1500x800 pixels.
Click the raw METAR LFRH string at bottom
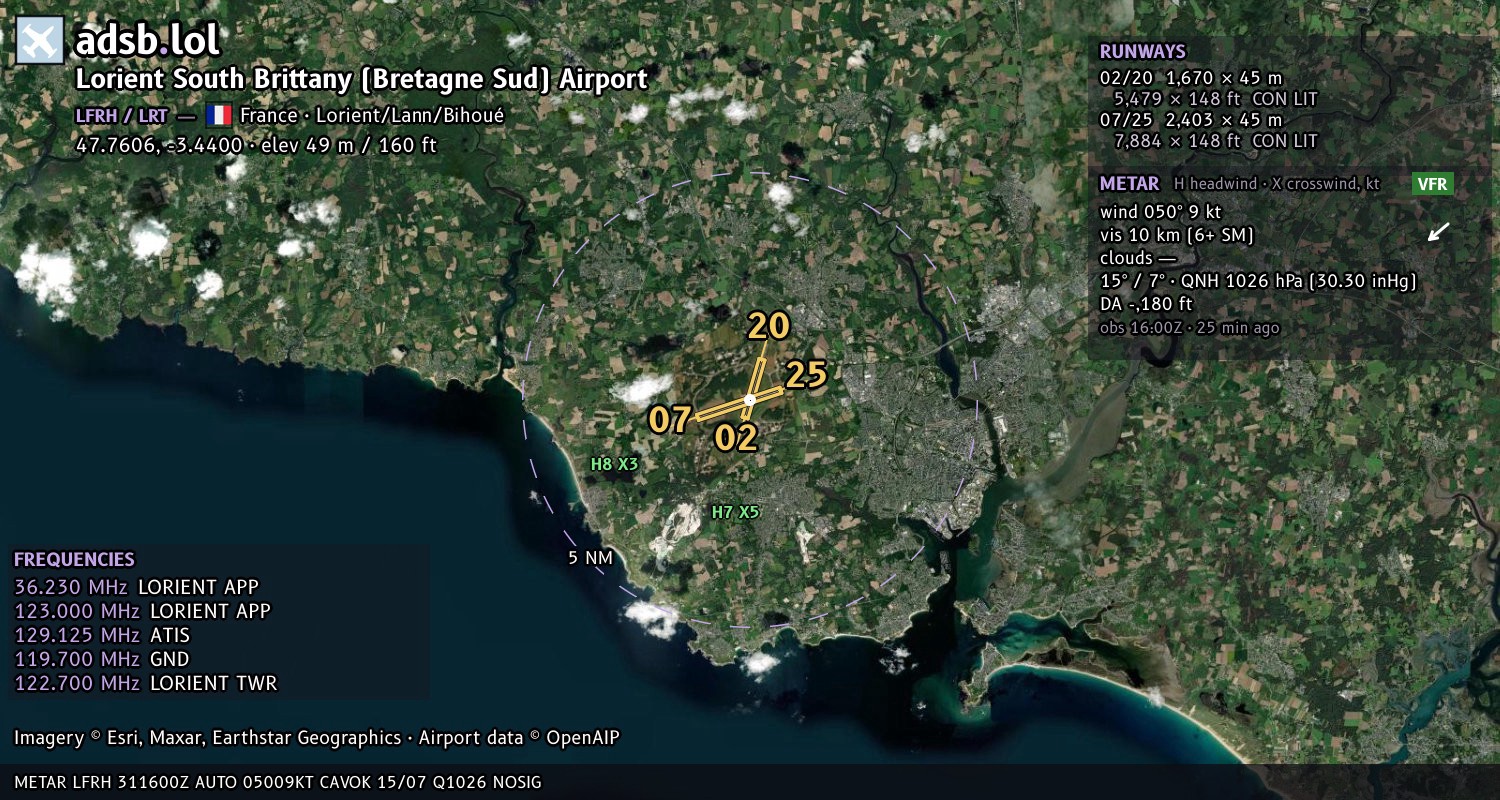(278, 782)
